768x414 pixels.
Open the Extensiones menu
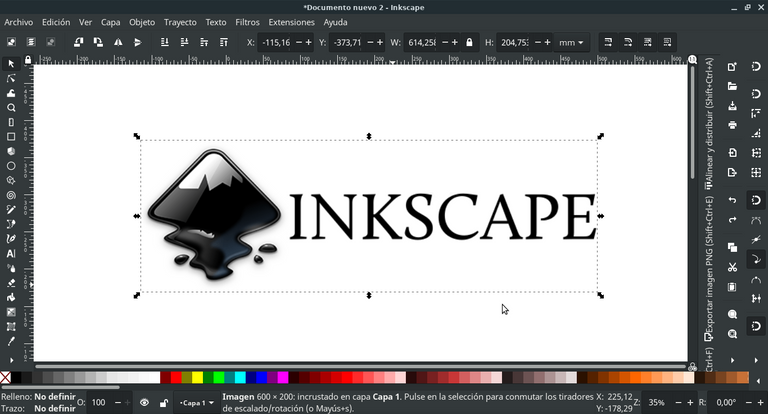(291, 22)
